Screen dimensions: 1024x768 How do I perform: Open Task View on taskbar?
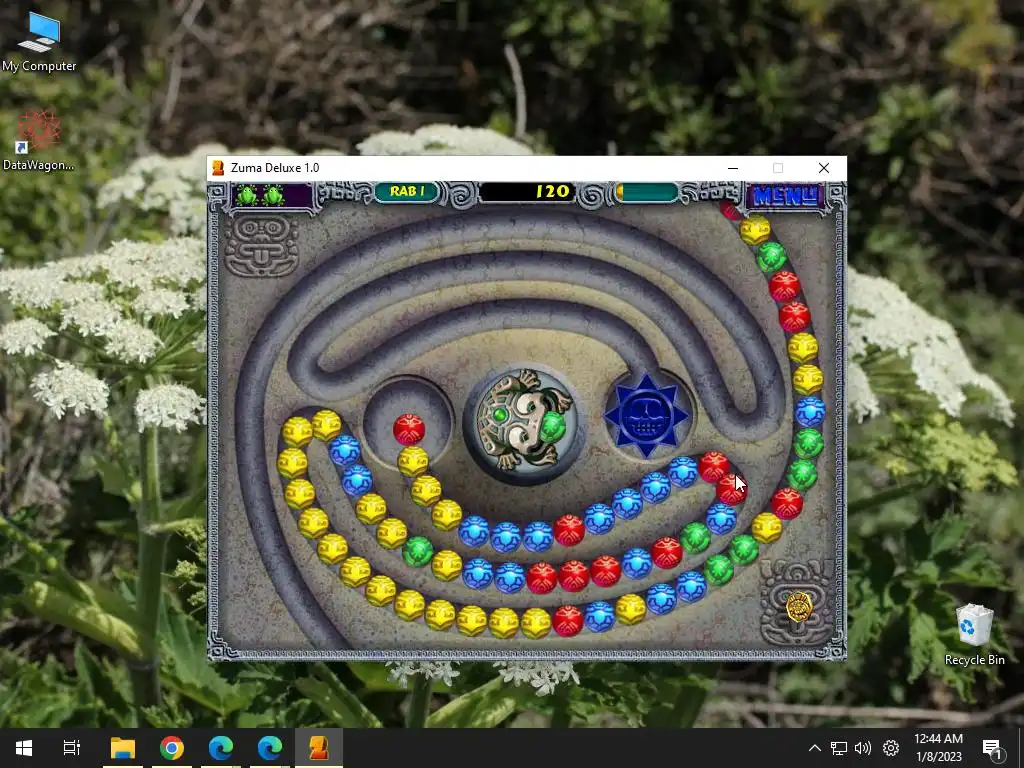tap(72, 748)
